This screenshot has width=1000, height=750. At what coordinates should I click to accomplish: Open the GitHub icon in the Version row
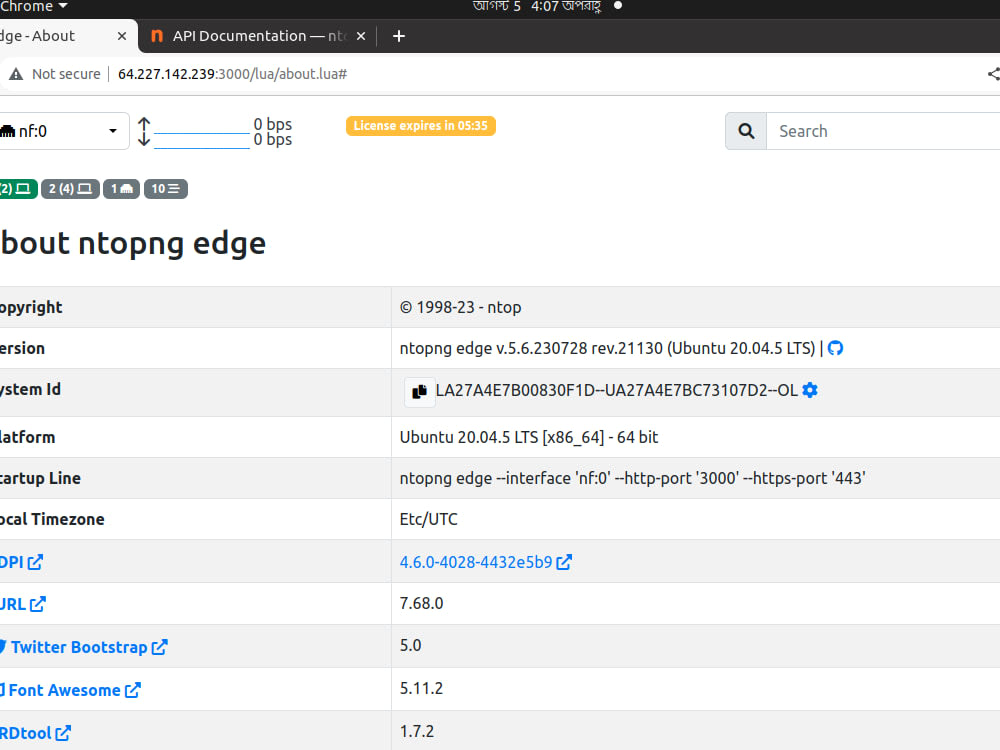pos(835,348)
